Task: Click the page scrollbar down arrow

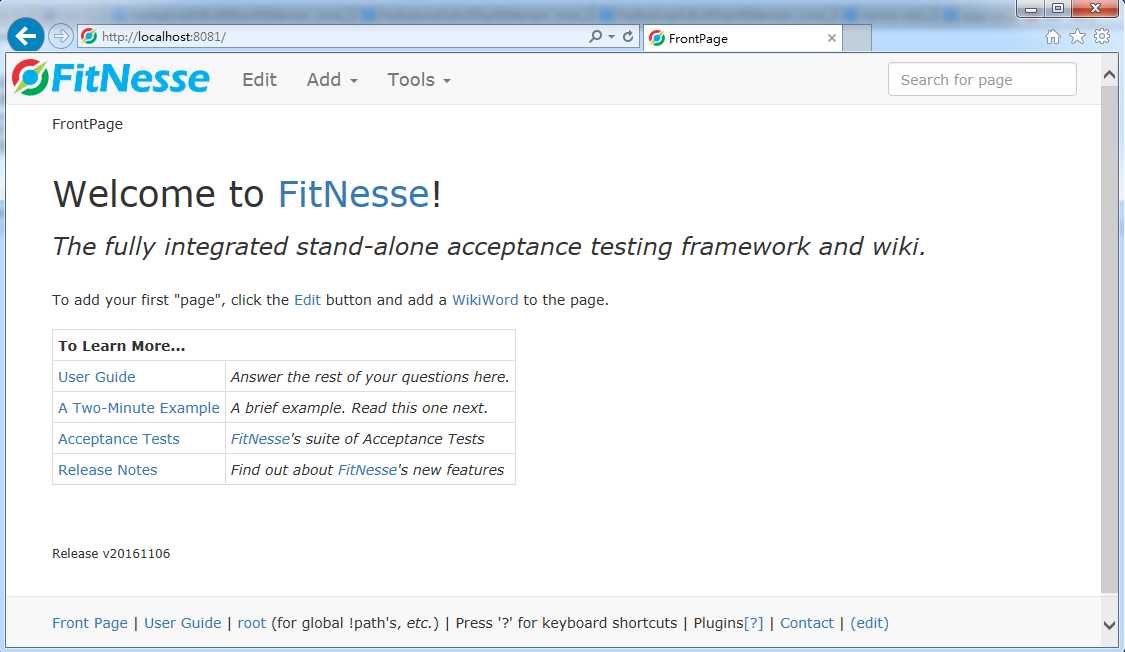Action: [x=1109, y=624]
